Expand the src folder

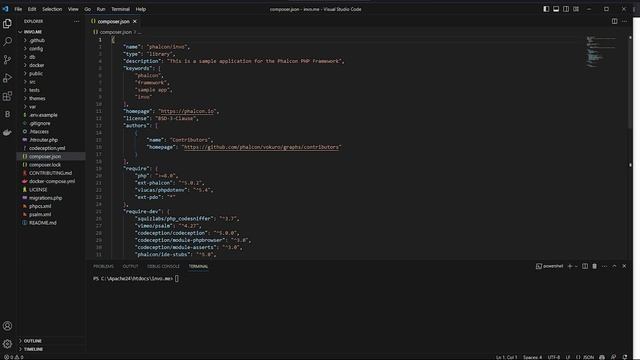[x=32, y=82]
